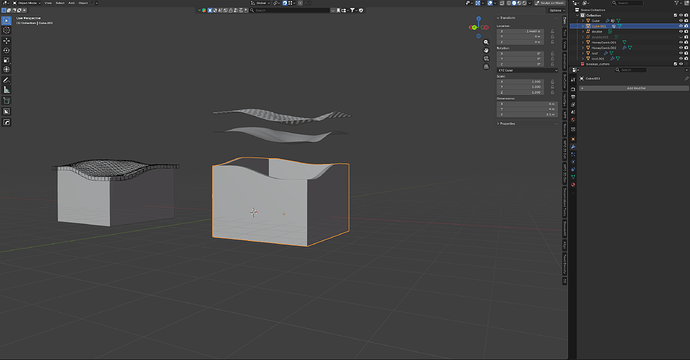Select boolean_cutters collection in outliner

pos(598,64)
